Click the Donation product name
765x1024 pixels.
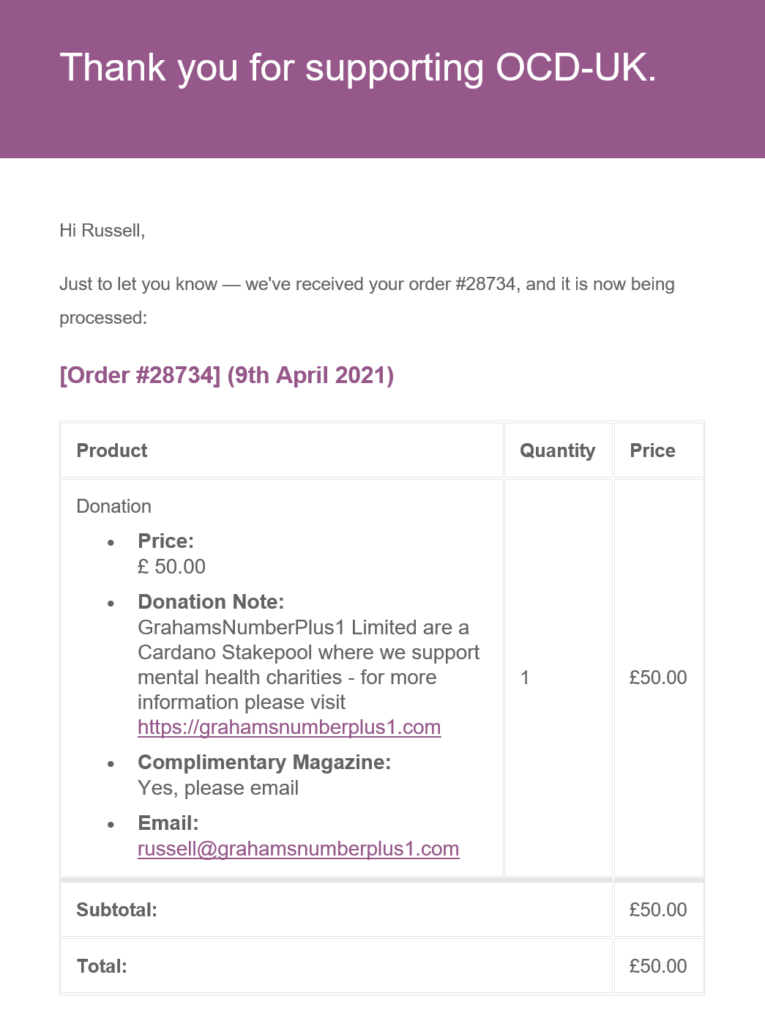pos(114,506)
